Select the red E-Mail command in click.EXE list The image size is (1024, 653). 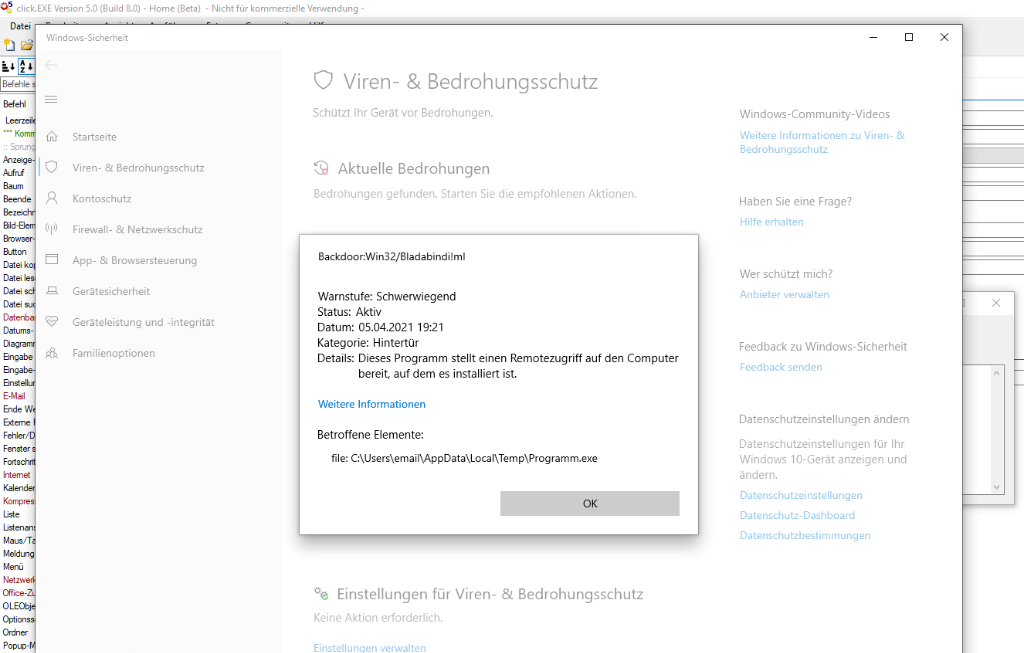[14, 396]
